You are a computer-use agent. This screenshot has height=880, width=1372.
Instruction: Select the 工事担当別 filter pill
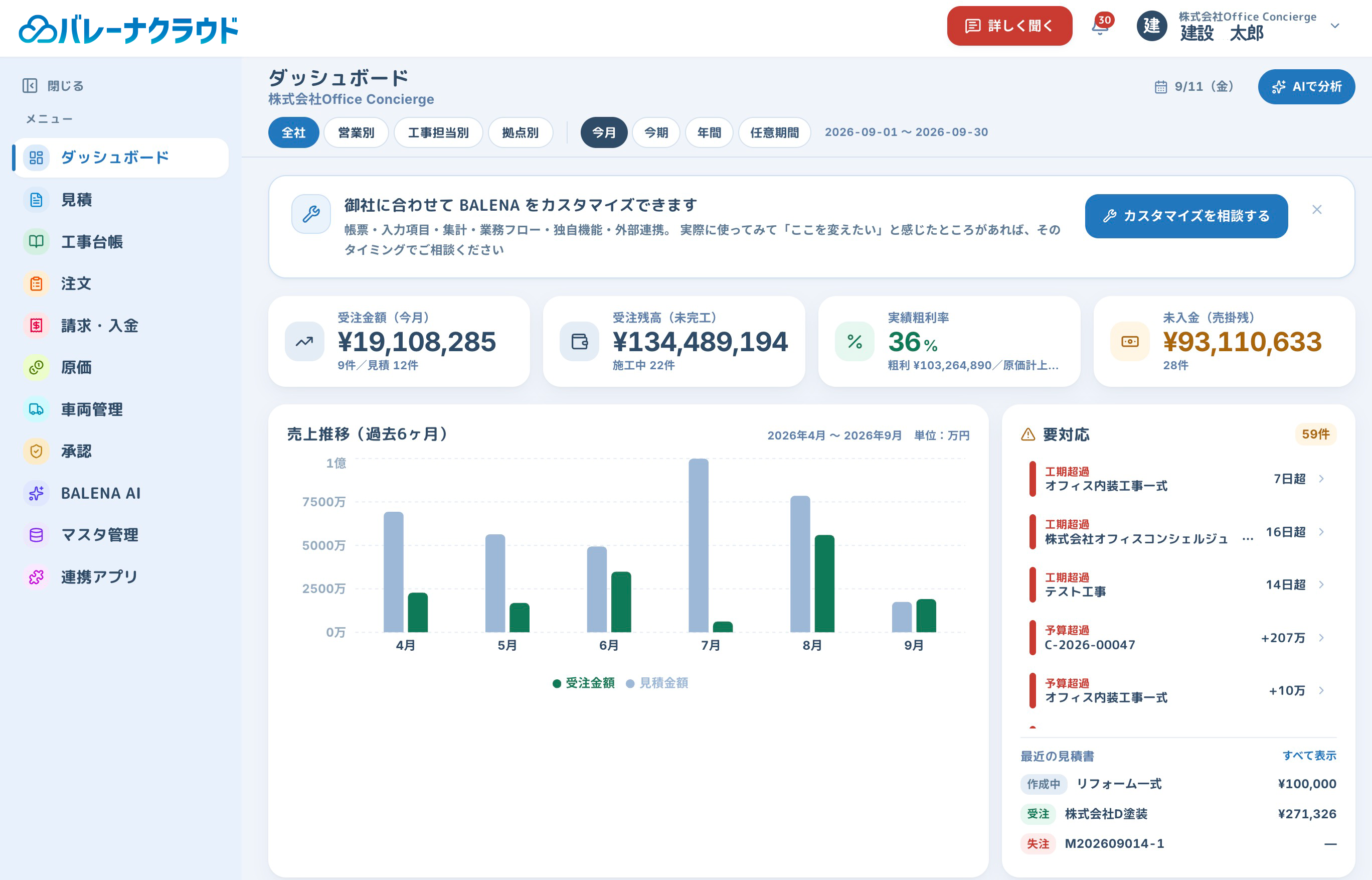tap(438, 132)
